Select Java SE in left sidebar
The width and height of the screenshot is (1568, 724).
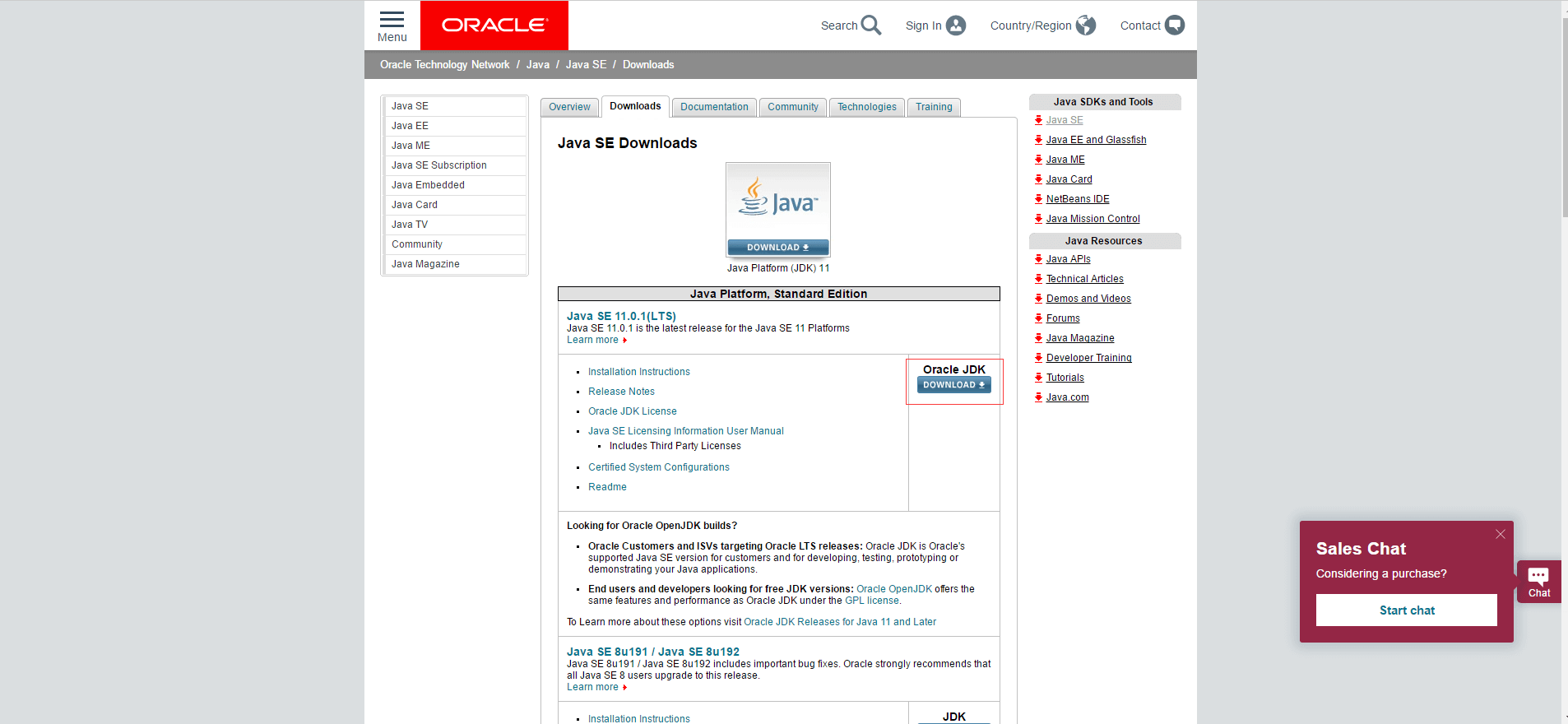coord(456,106)
